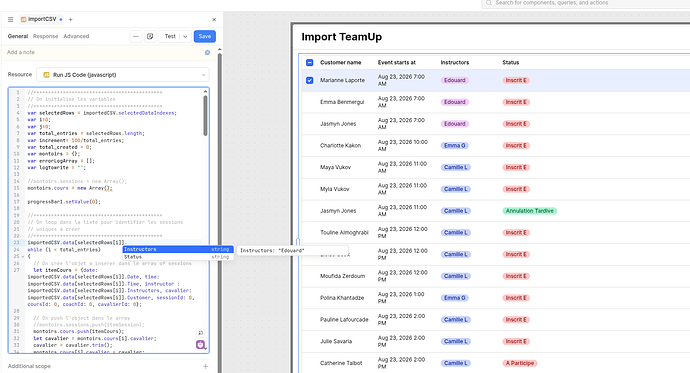
Task: Open the Resource dropdown Run JS Code
Action: pos(123,75)
